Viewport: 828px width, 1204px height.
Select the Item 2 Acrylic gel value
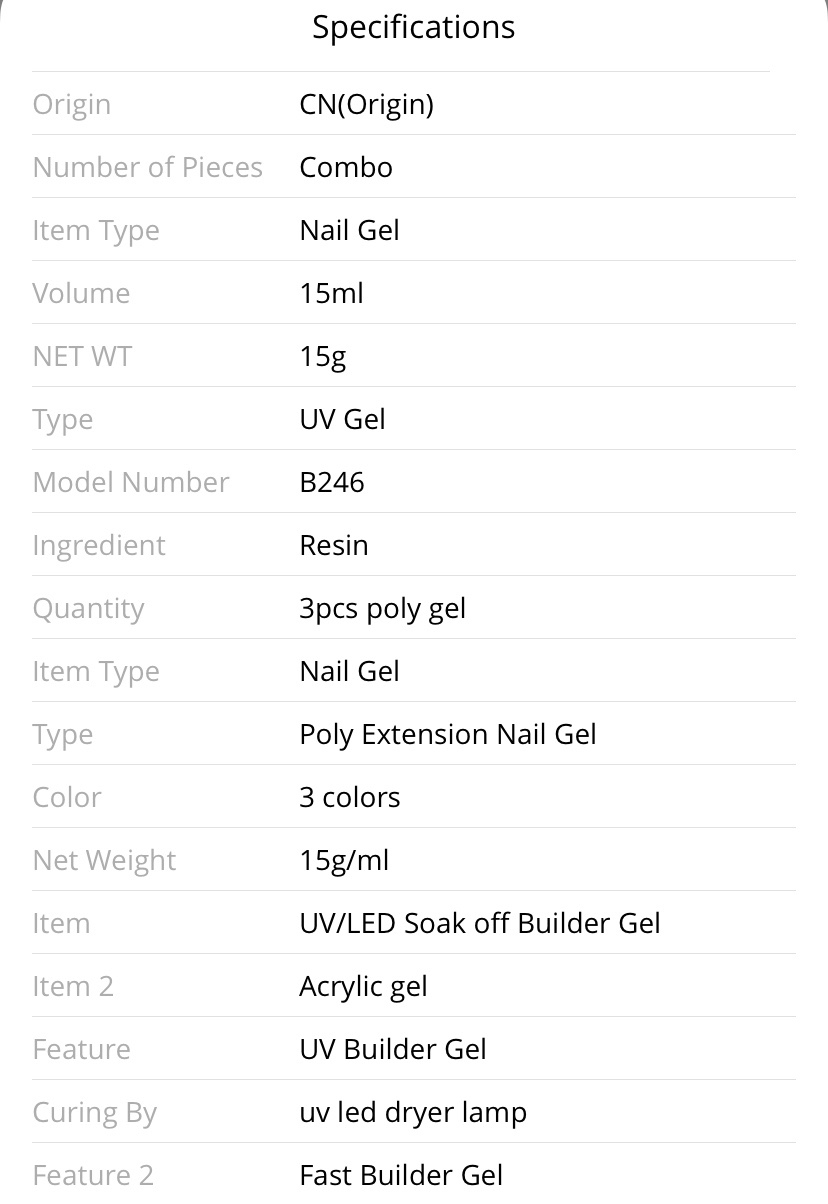(363, 987)
